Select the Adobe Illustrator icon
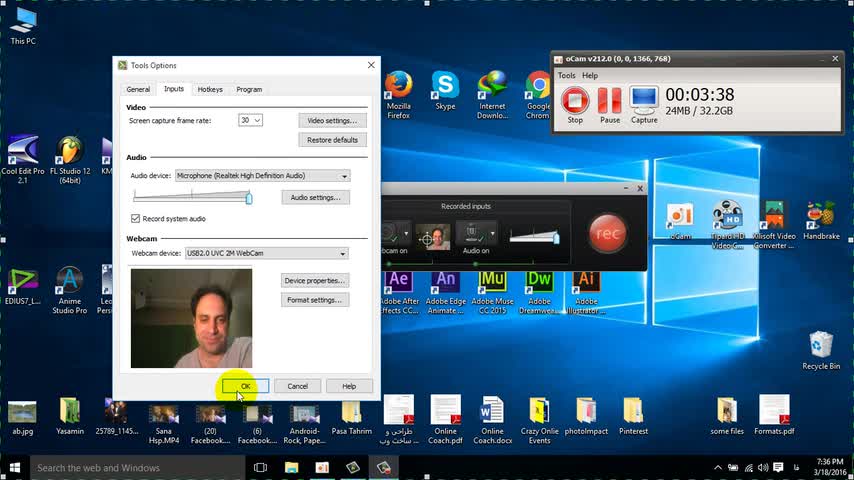The height and width of the screenshot is (480, 854). tap(586, 292)
